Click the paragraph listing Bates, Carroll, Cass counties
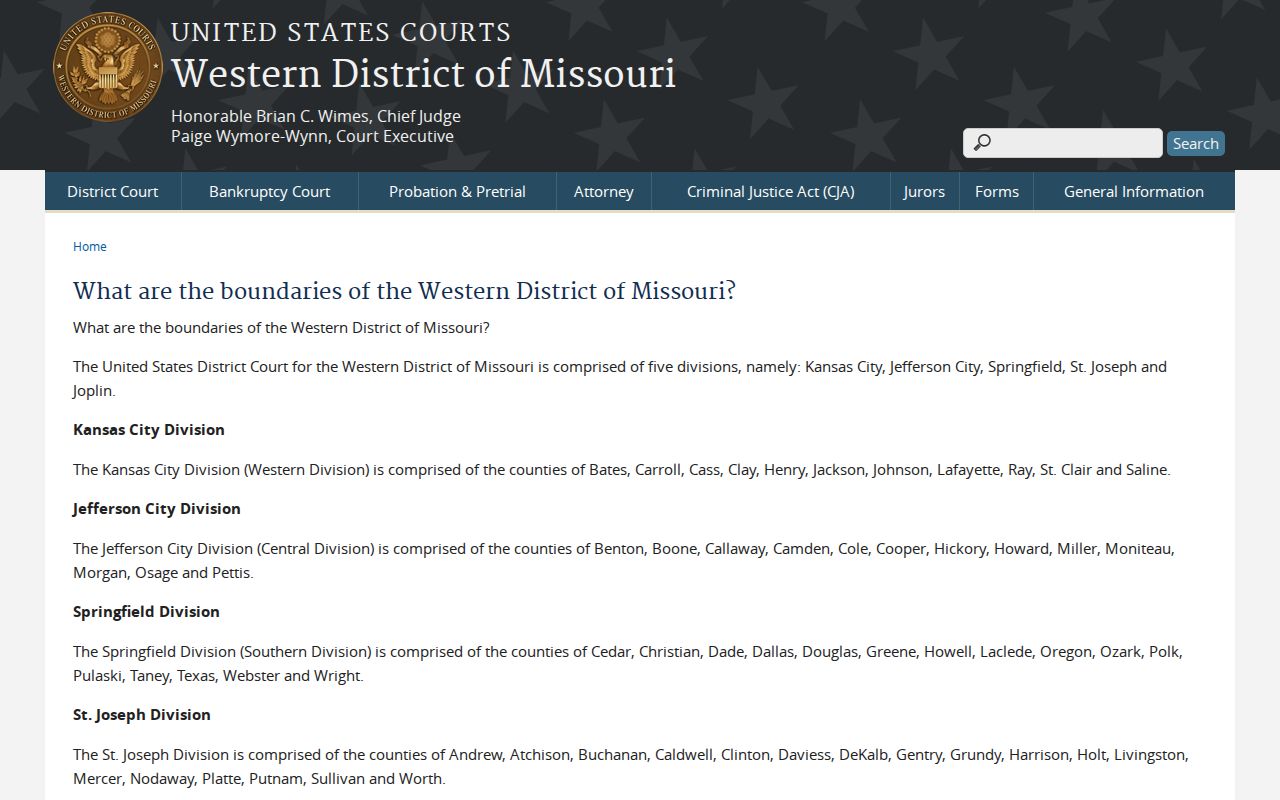1280x800 pixels. tap(622, 470)
